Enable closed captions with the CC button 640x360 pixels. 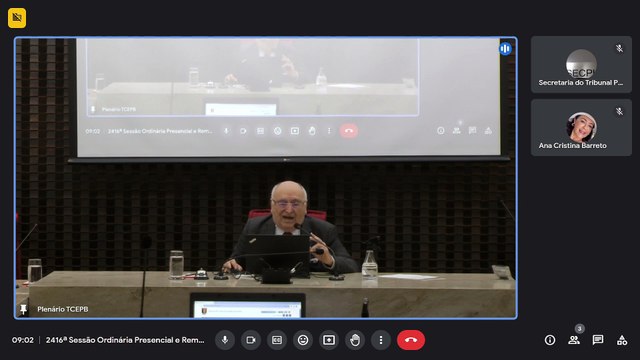[277, 340]
